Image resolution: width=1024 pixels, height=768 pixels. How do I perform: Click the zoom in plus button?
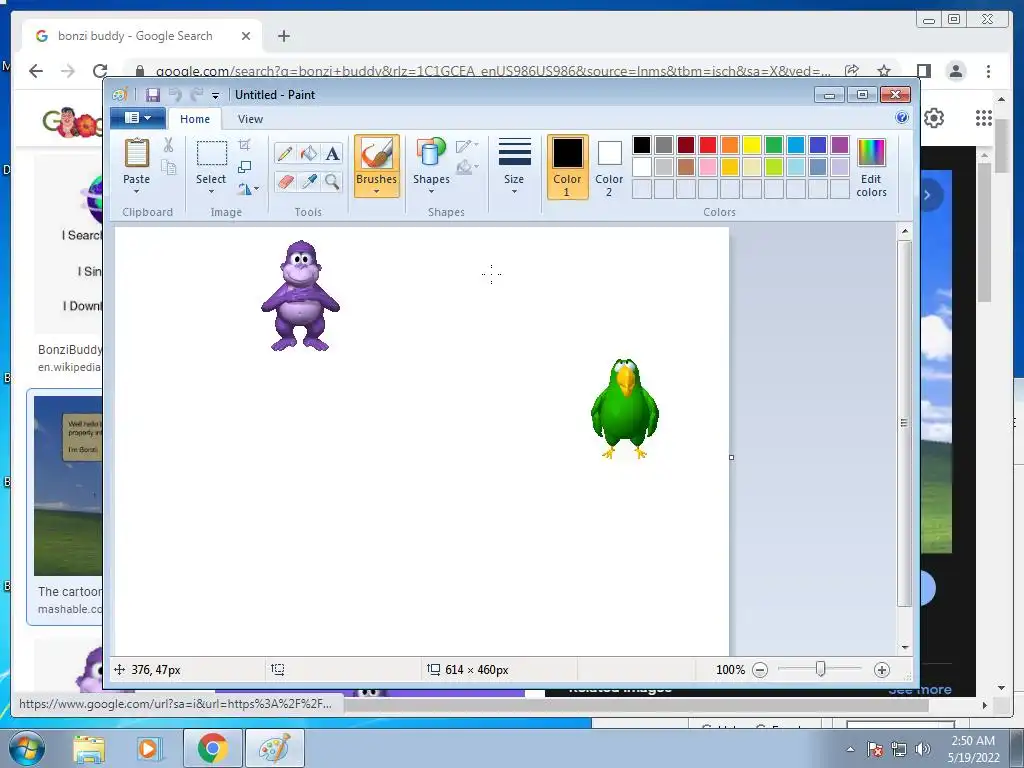pyautogui.click(x=882, y=670)
